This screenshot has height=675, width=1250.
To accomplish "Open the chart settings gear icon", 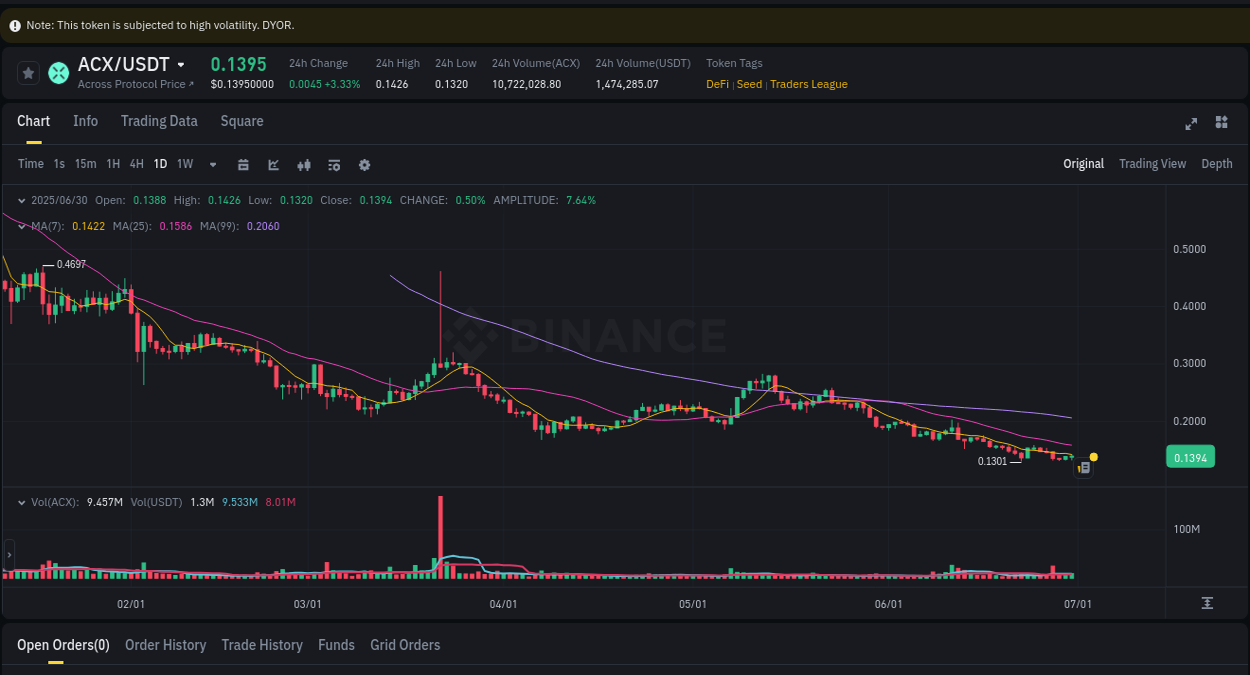I will coord(364,164).
